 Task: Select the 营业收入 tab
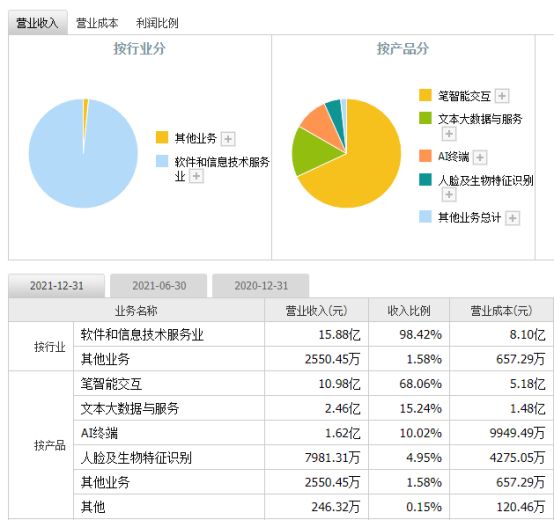(x=37, y=23)
